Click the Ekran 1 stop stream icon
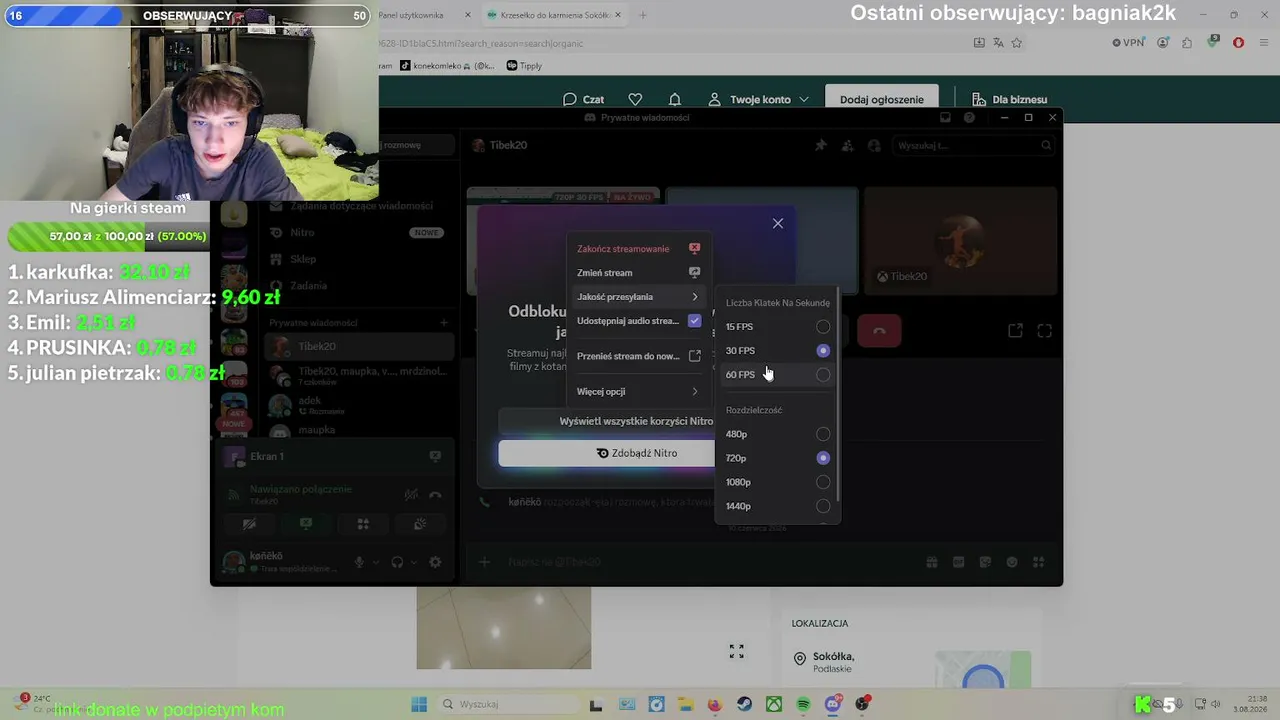Image resolution: width=1280 pixels, height=720 pixels. point(435,456)
